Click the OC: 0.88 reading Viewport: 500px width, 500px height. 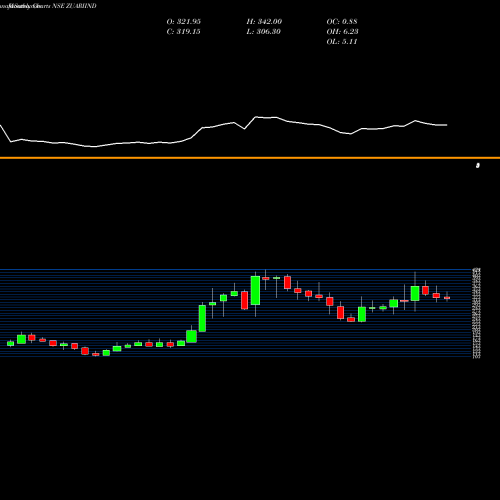[x=342, y=22]
